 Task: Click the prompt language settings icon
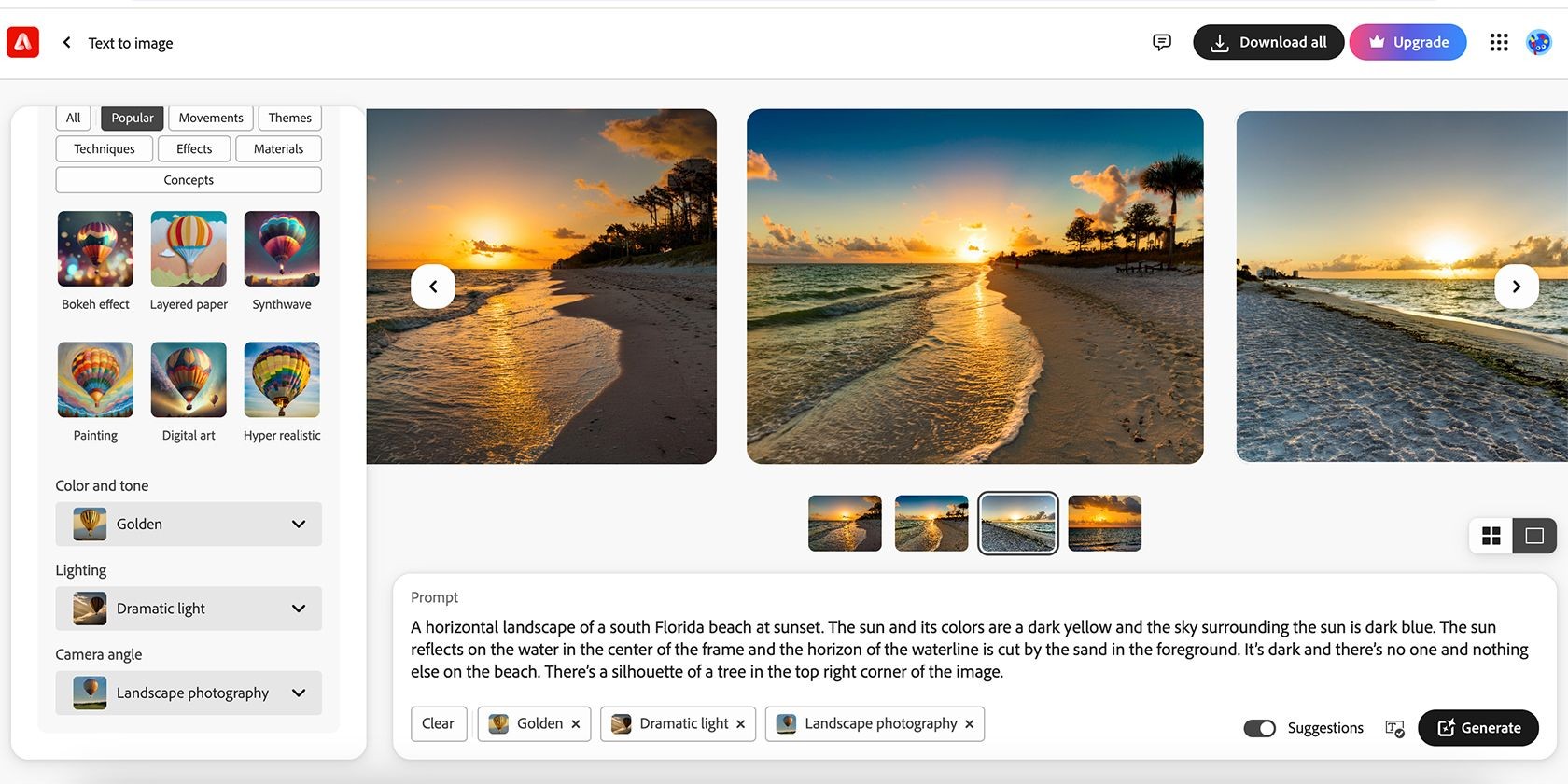click(1394, 728)
